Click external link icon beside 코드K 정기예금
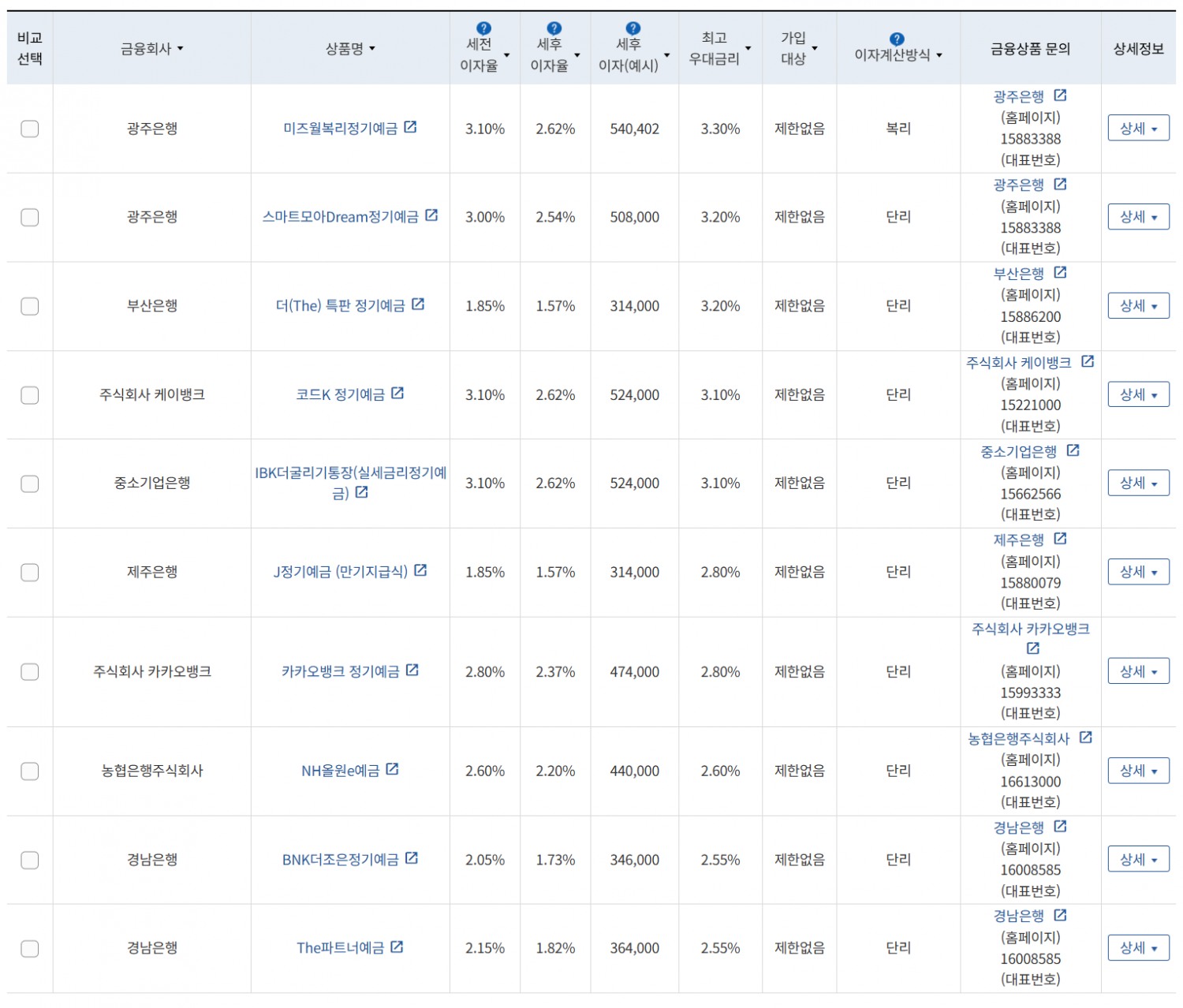1183x1008 pixels. (397, 393)
